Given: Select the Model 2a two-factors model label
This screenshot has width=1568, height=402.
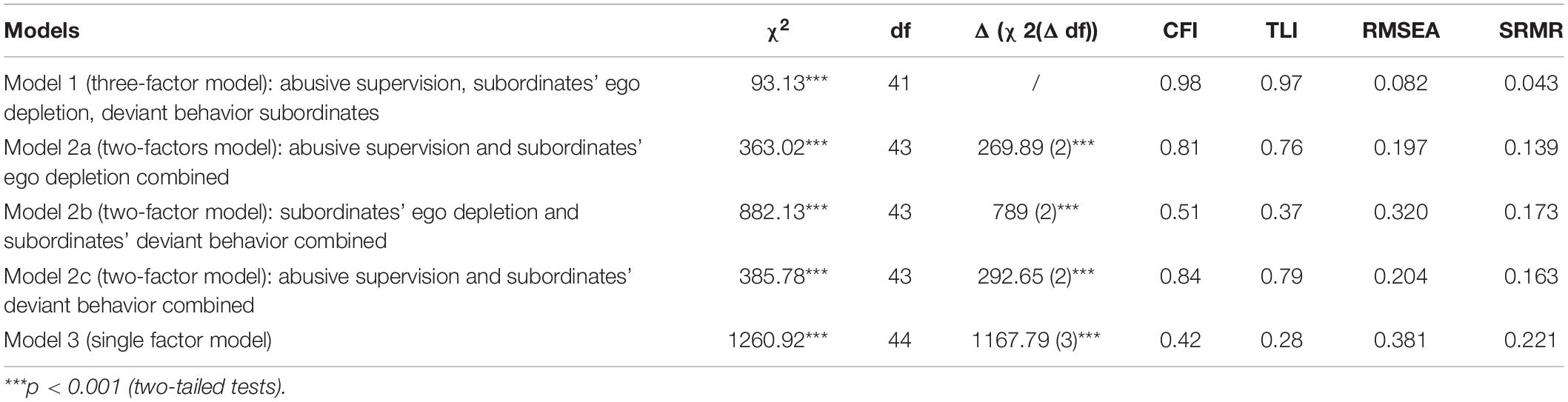Looking at the screenshot, I should coord(323,162).
